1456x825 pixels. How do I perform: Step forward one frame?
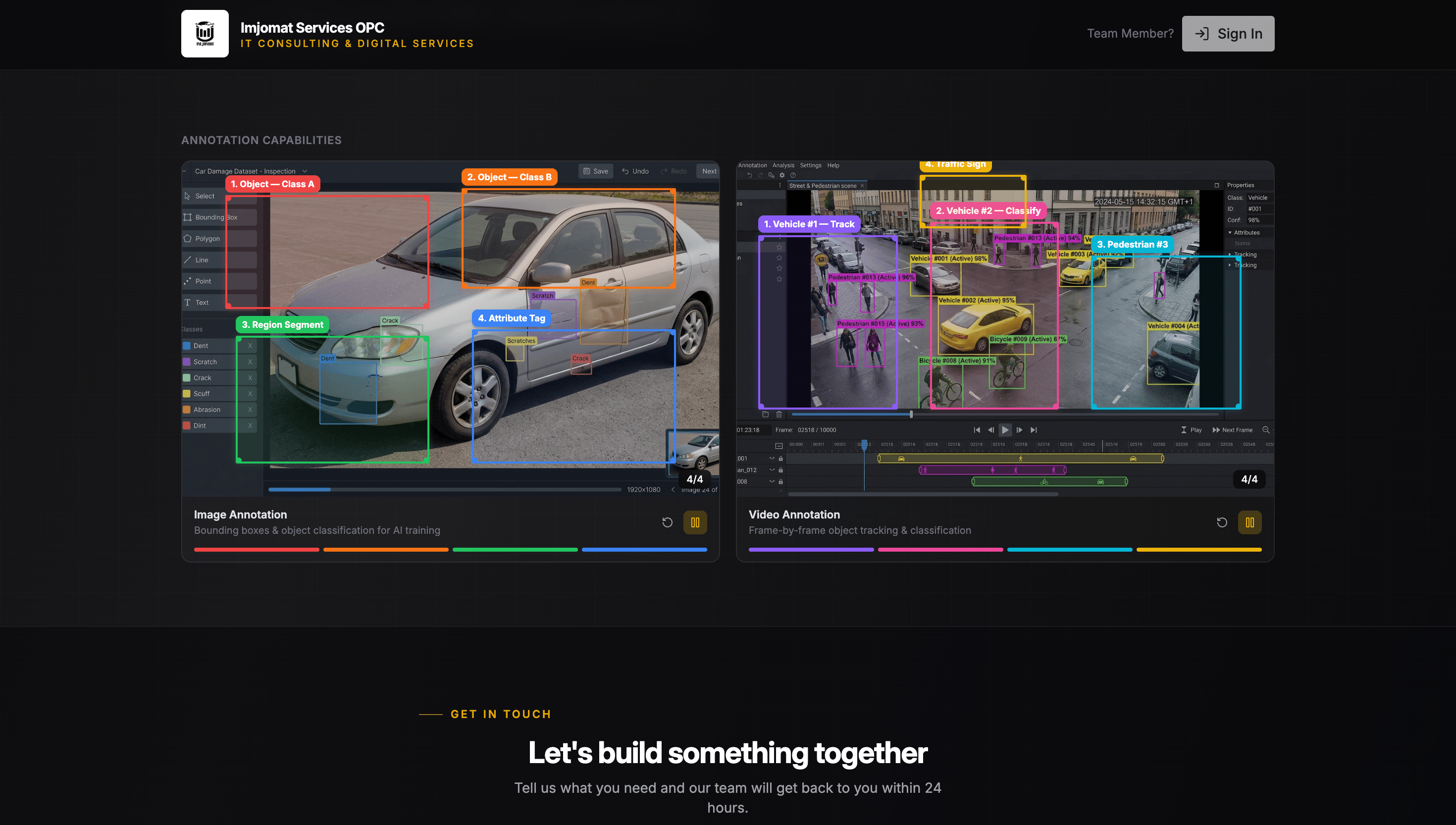[x=1019, y=430]
